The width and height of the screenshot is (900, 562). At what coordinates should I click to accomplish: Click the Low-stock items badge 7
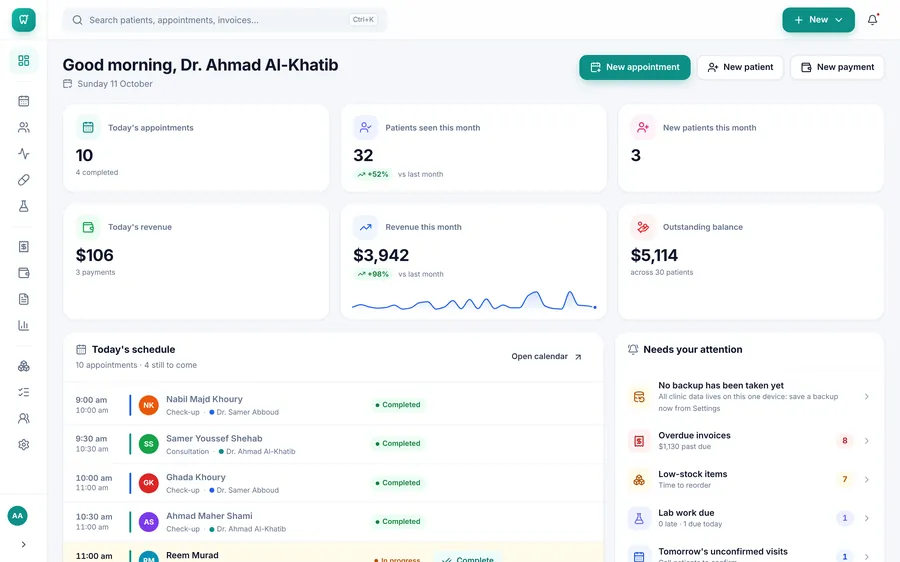click(x=844, y=479)
